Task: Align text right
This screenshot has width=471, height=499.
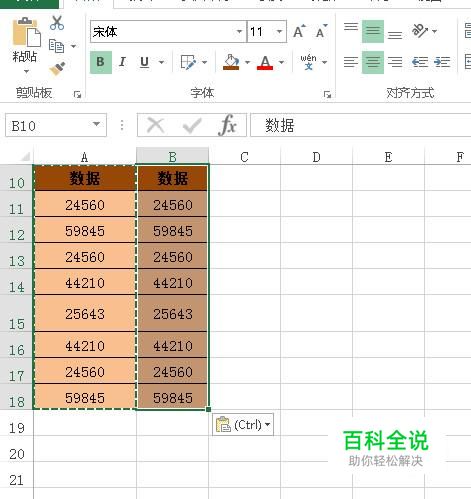Action: pos(395,62)
